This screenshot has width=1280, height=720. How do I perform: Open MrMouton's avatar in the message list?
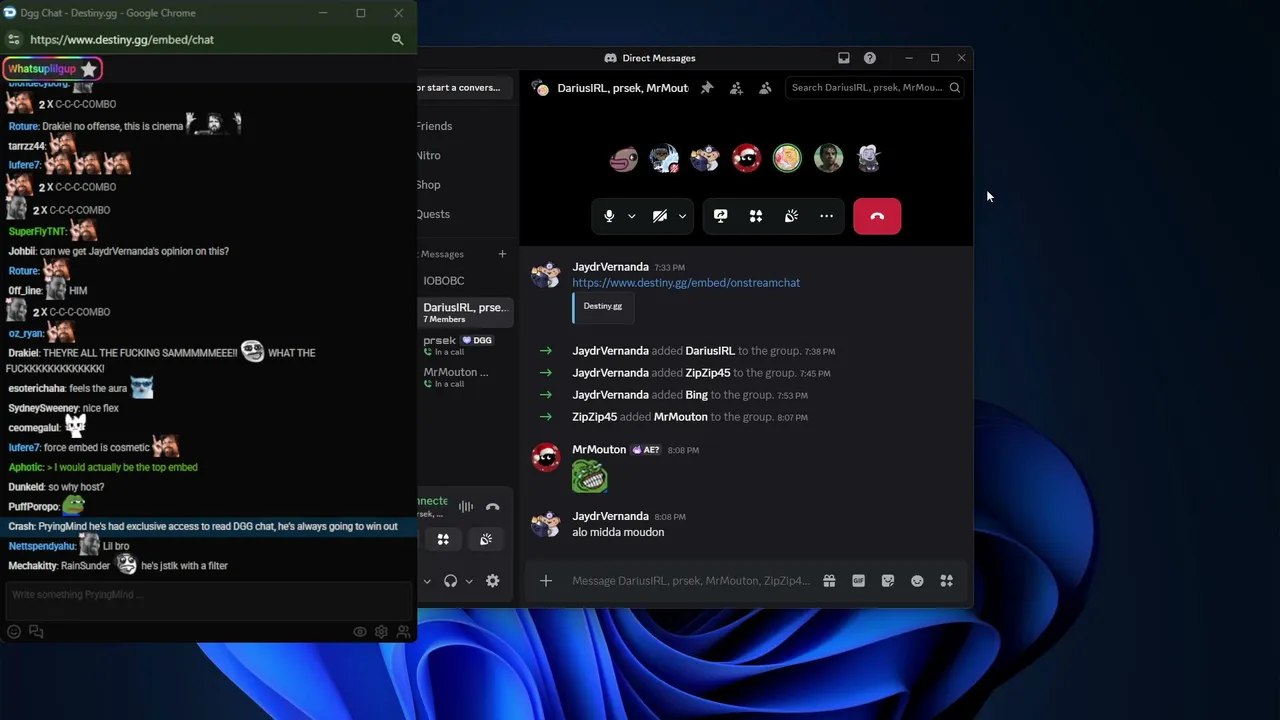[546, 458]
